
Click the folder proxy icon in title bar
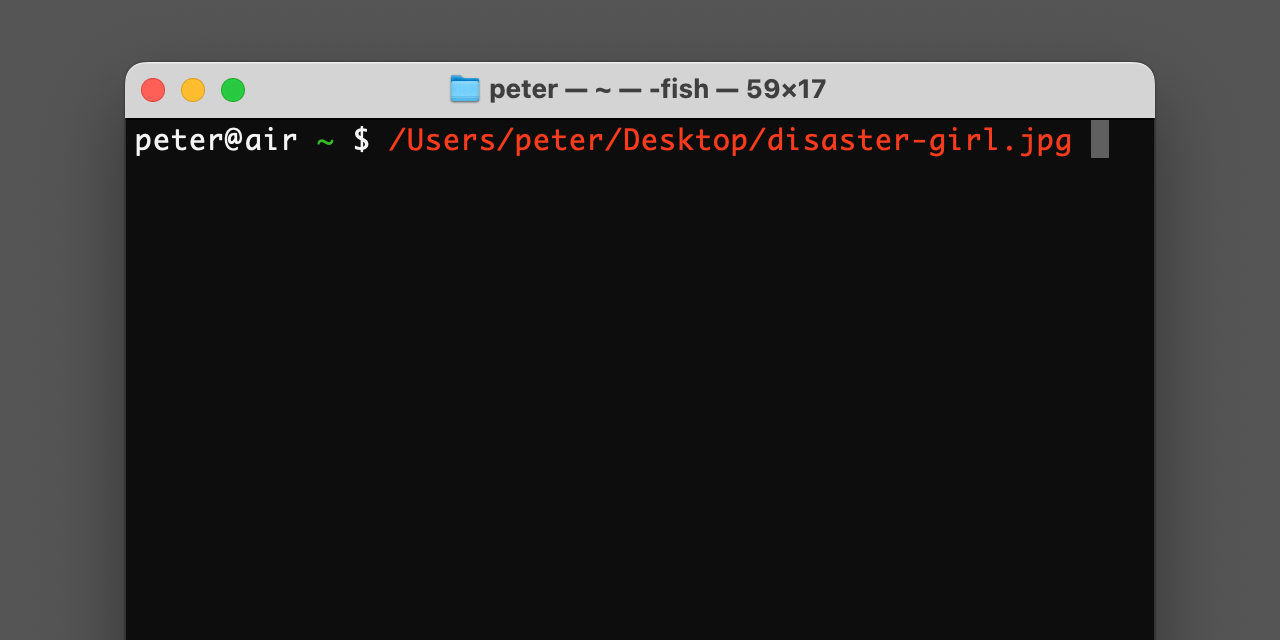[465, 89]
